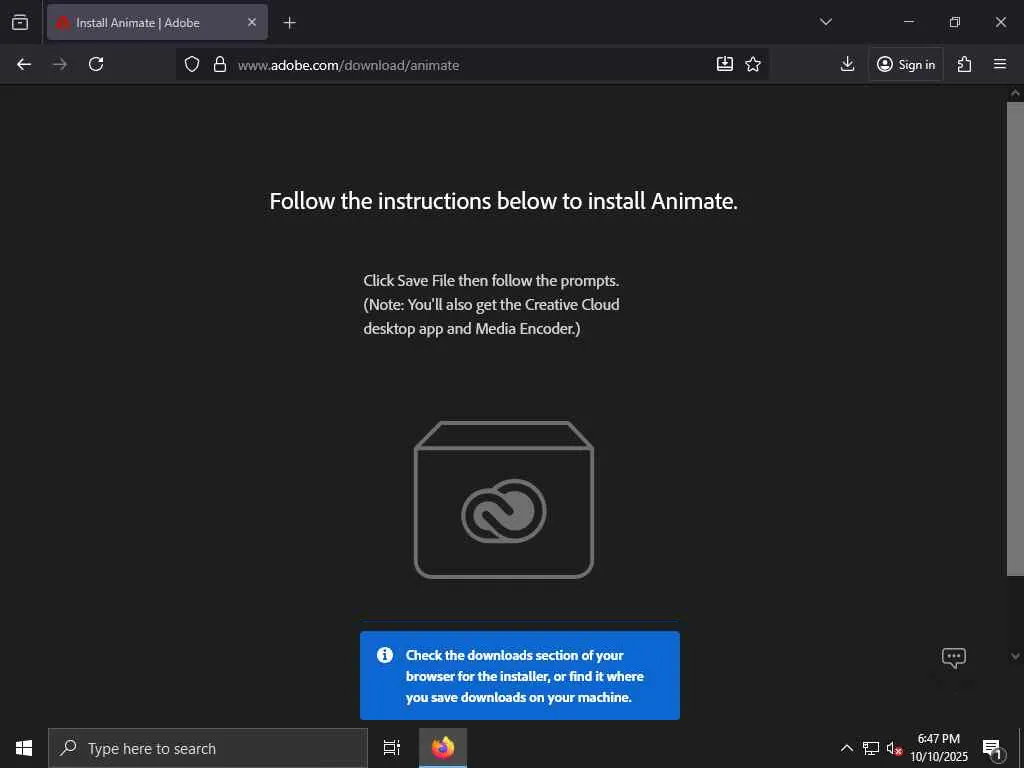
Task: Open the extensions puzzle icon
Action: coord(965,64)
